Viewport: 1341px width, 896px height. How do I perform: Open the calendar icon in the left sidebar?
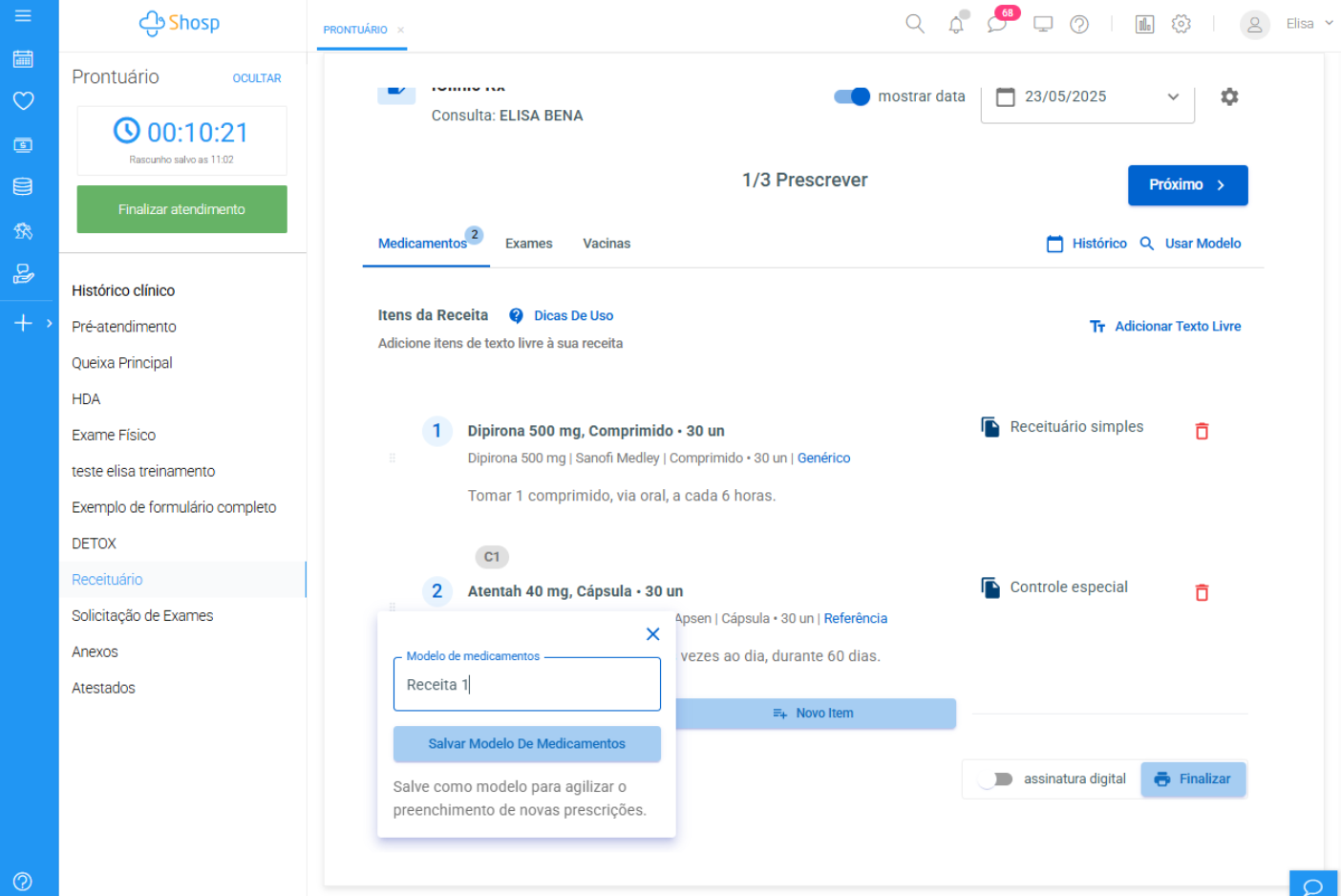coord(23,59)
